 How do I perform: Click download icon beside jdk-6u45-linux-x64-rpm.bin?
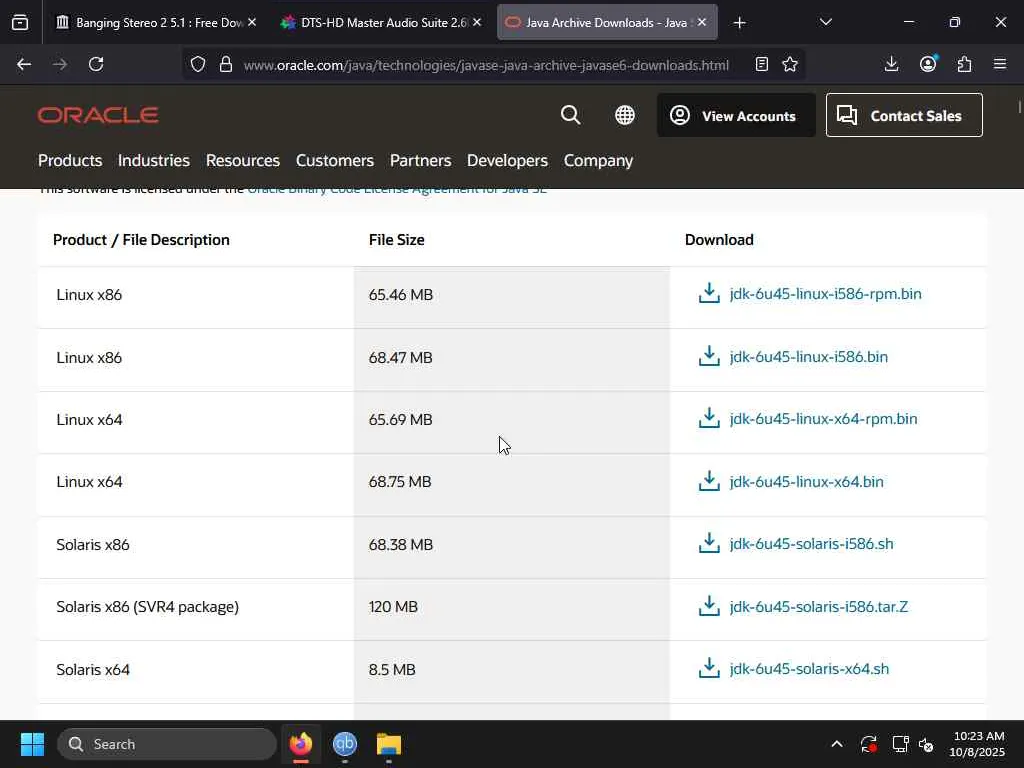point(709,419)
